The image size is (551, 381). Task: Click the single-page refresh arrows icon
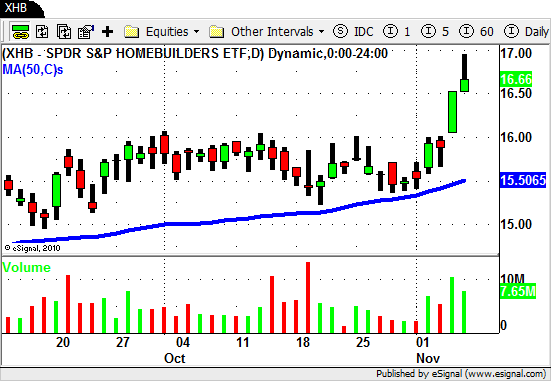43,32
